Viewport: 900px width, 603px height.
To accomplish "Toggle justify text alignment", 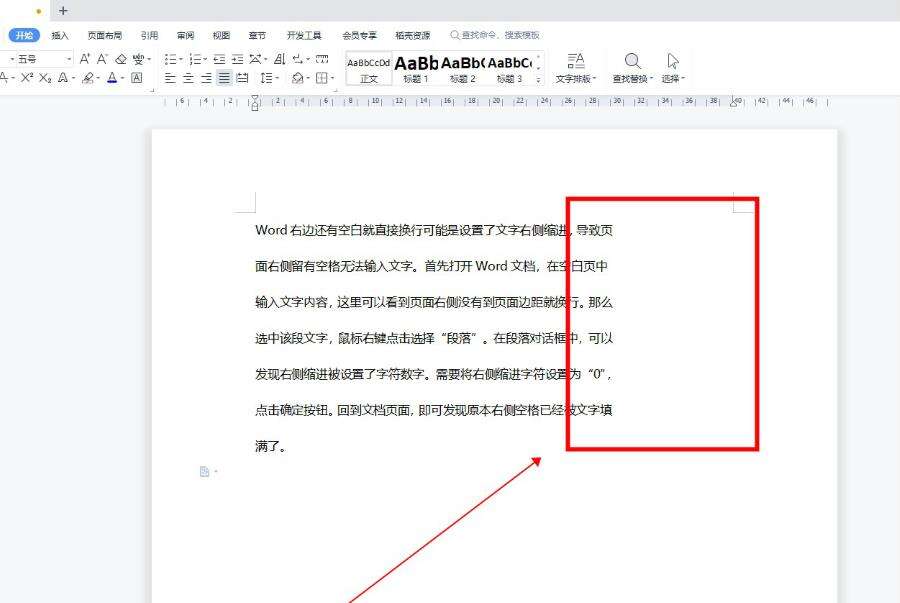I will click(224, 78).
